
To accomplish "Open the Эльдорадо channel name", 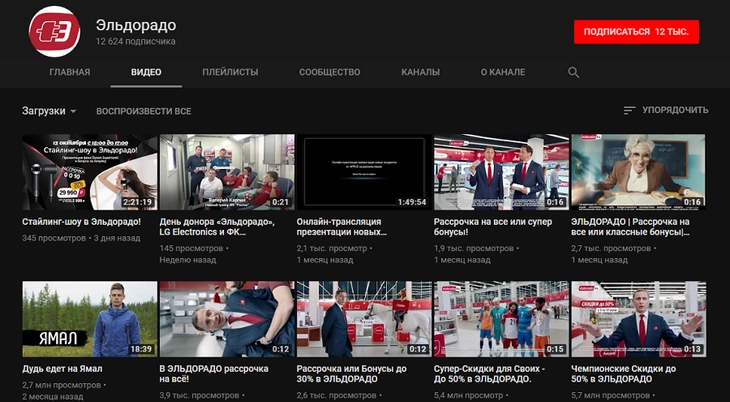I will [136, 25].
